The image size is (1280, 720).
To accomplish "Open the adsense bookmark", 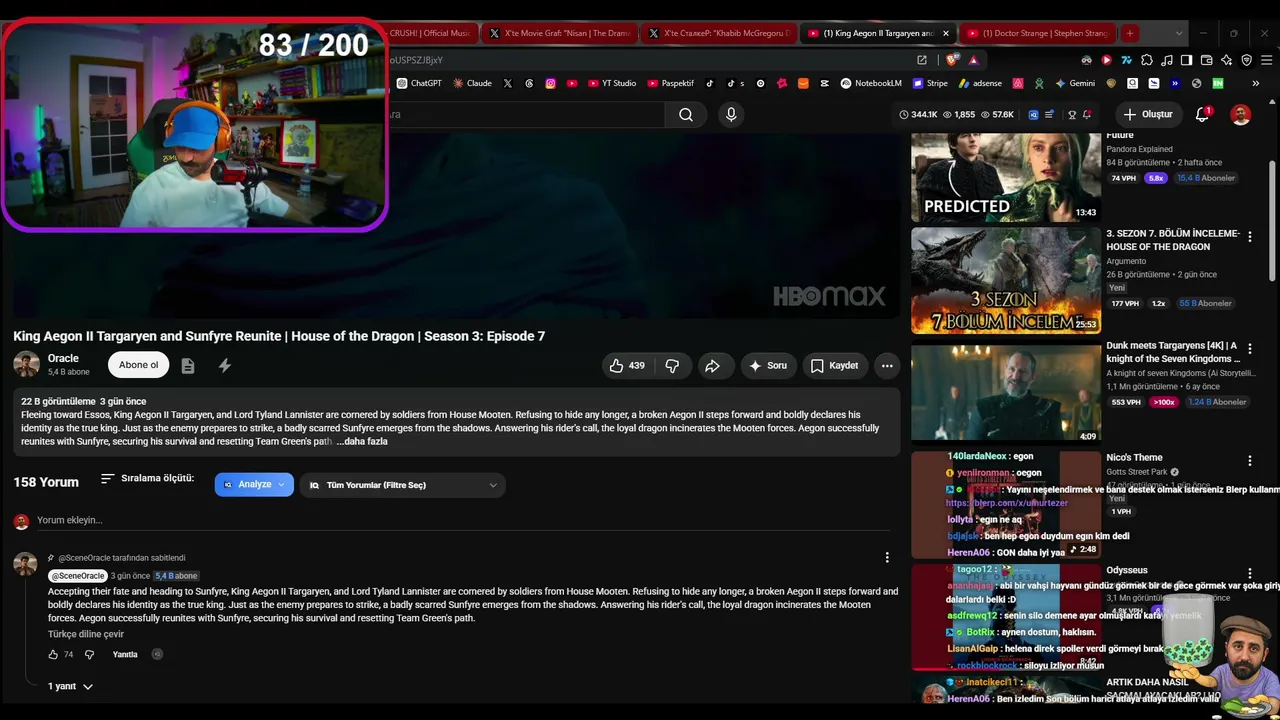I will pos(980,83).
